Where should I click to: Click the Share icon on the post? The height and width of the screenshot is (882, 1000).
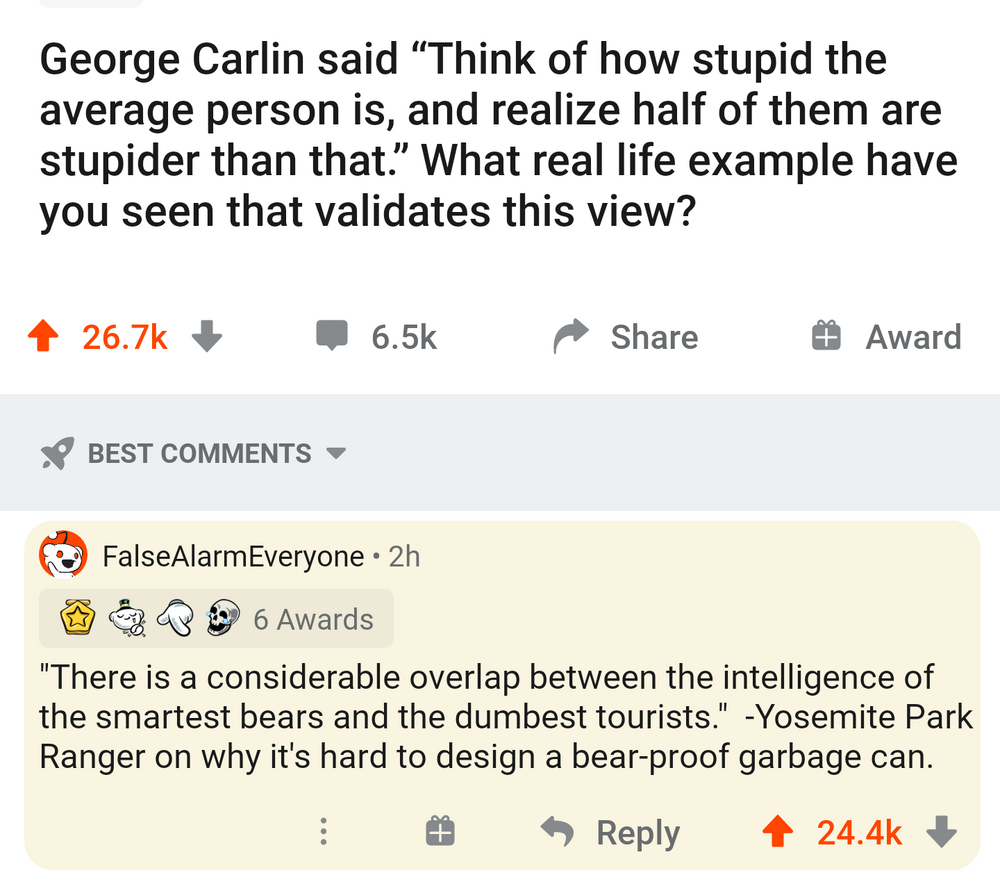[x=571, y=336]
